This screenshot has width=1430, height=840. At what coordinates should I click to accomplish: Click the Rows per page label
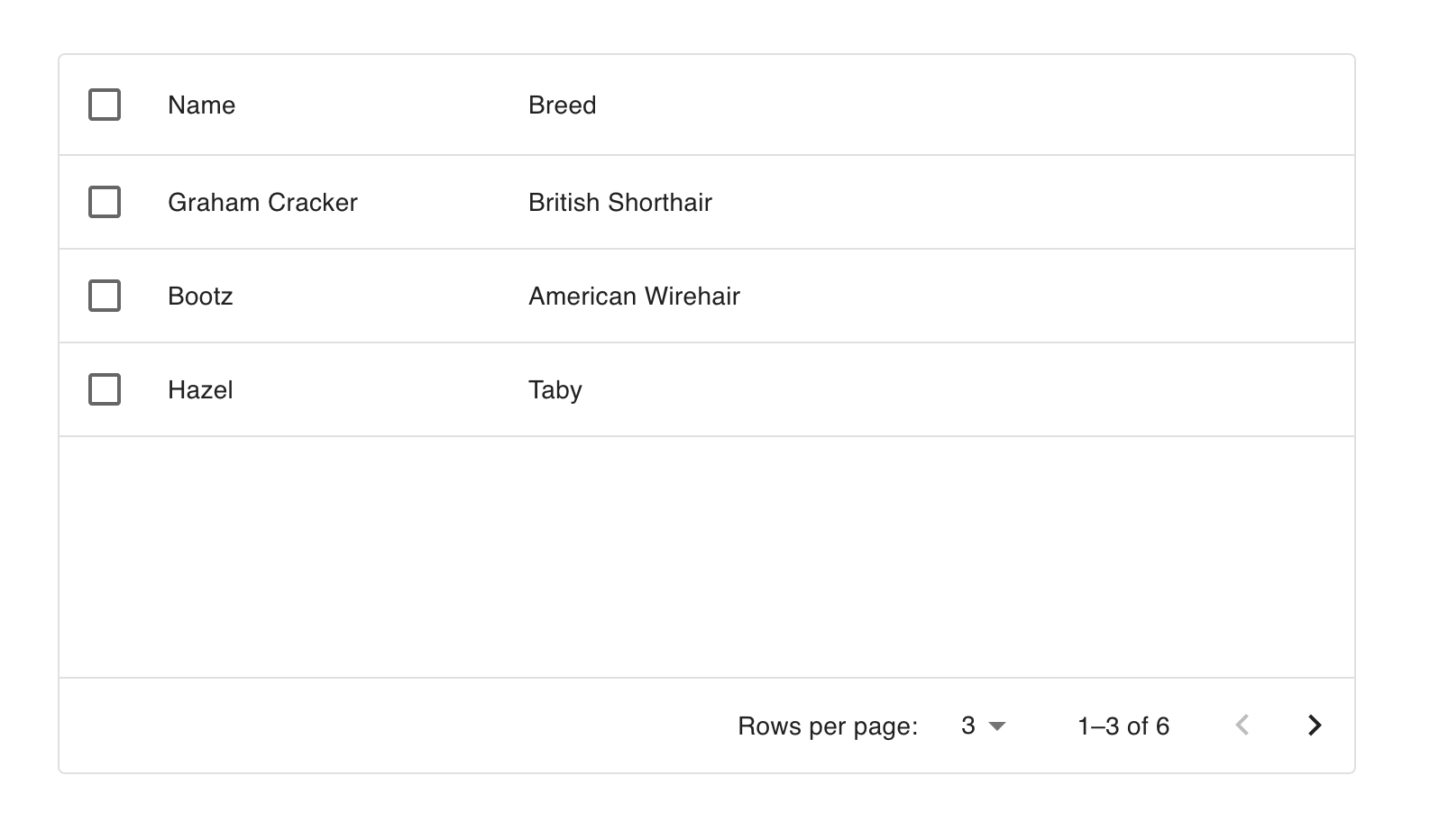[x=828, y=726]
